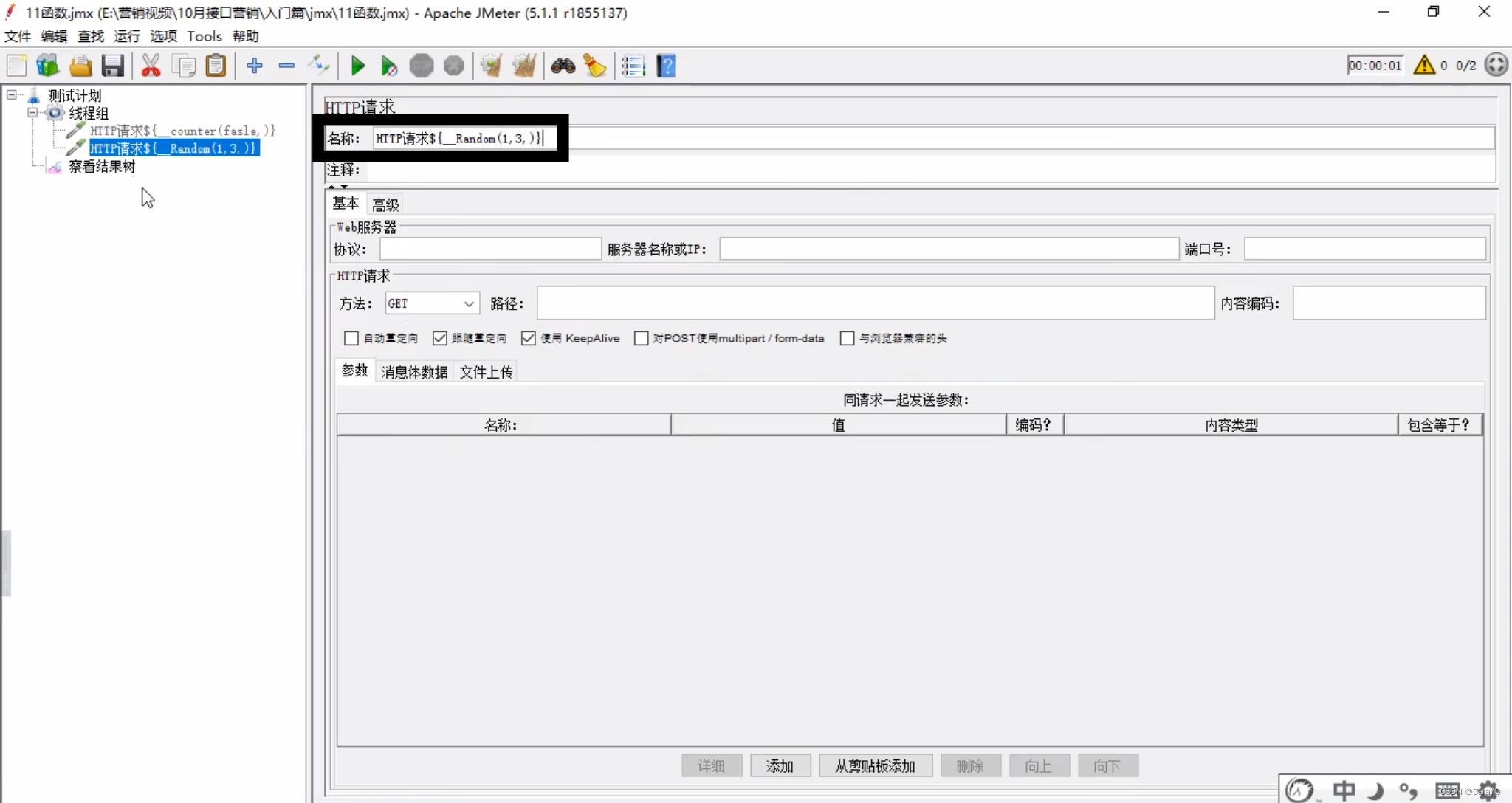Click the Shutdown test icon
Viewport: 1512px width, 803px height.
(454, 66)
